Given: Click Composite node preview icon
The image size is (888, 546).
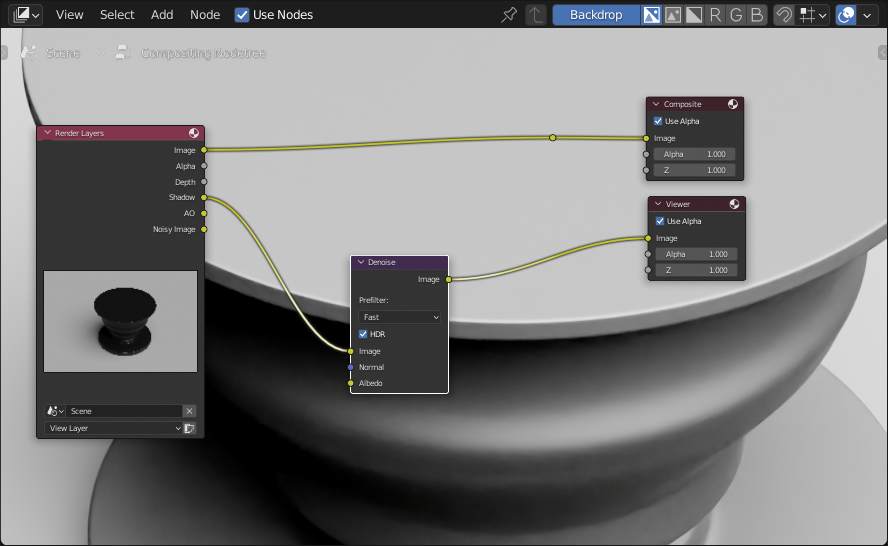Looking at the screenshot, I should 733,104.
